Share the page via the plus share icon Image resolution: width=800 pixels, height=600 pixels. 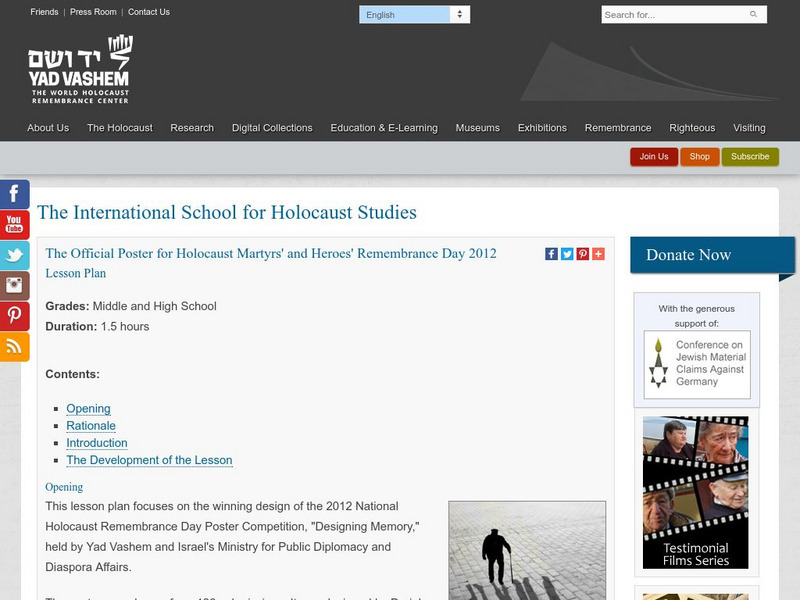(597, 253)
